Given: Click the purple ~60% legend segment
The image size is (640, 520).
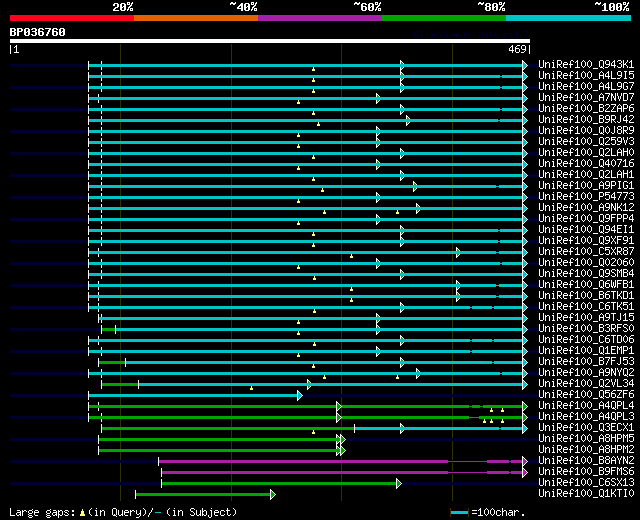Looking at the screenshot, I should 320,18.
